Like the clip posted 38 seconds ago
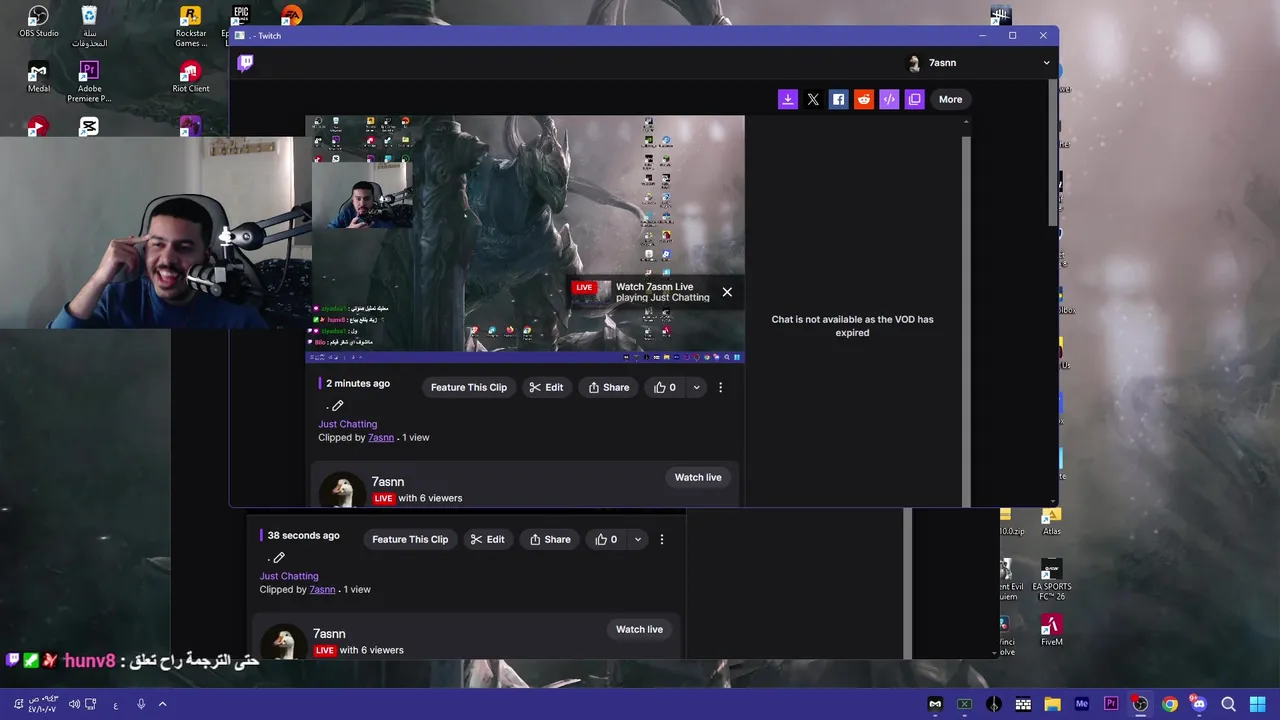The height and width of the screenshot is (720, 1280). coord(606,539)
